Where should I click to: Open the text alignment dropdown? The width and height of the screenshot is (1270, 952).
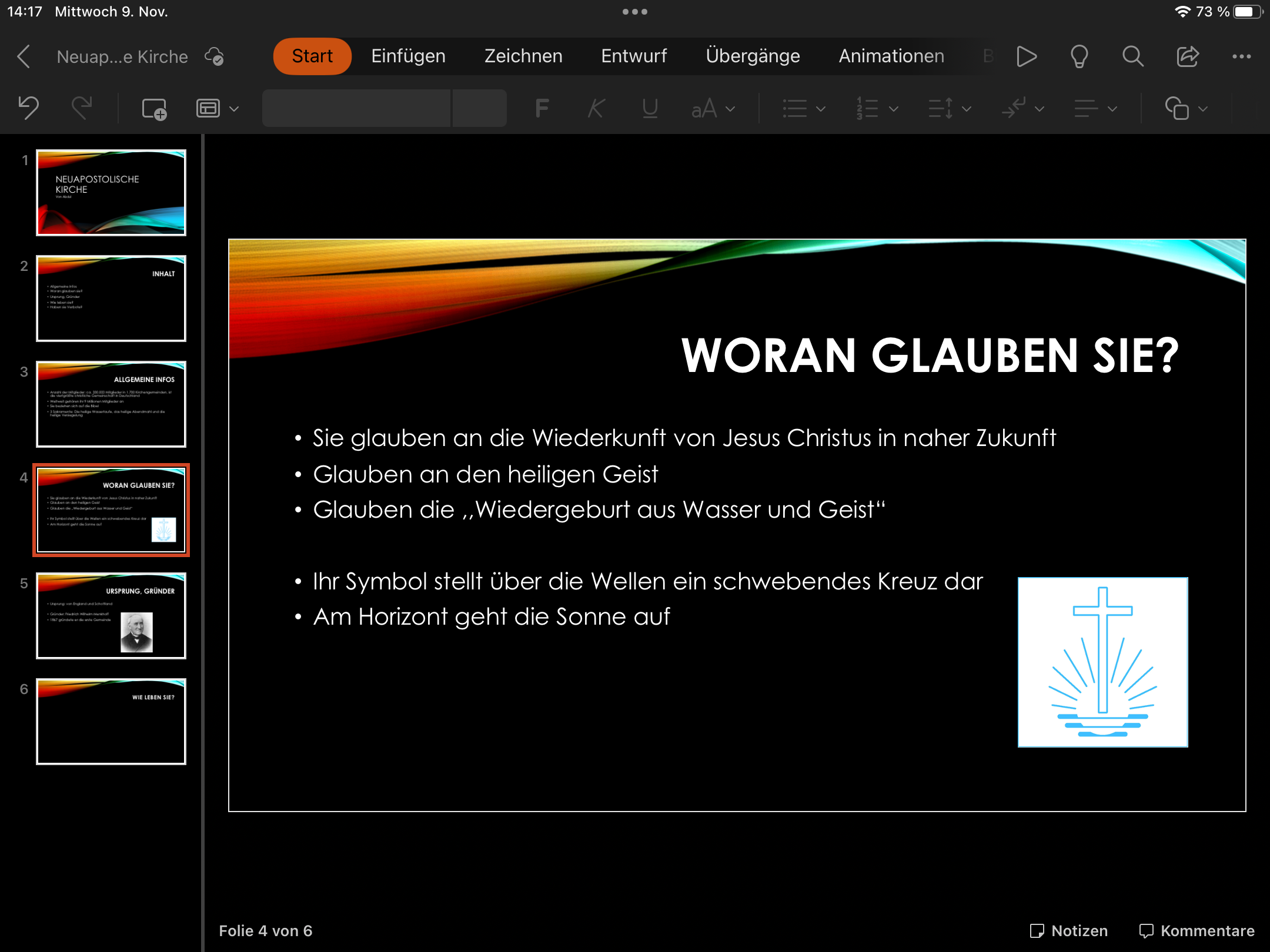pos(1095,108)
